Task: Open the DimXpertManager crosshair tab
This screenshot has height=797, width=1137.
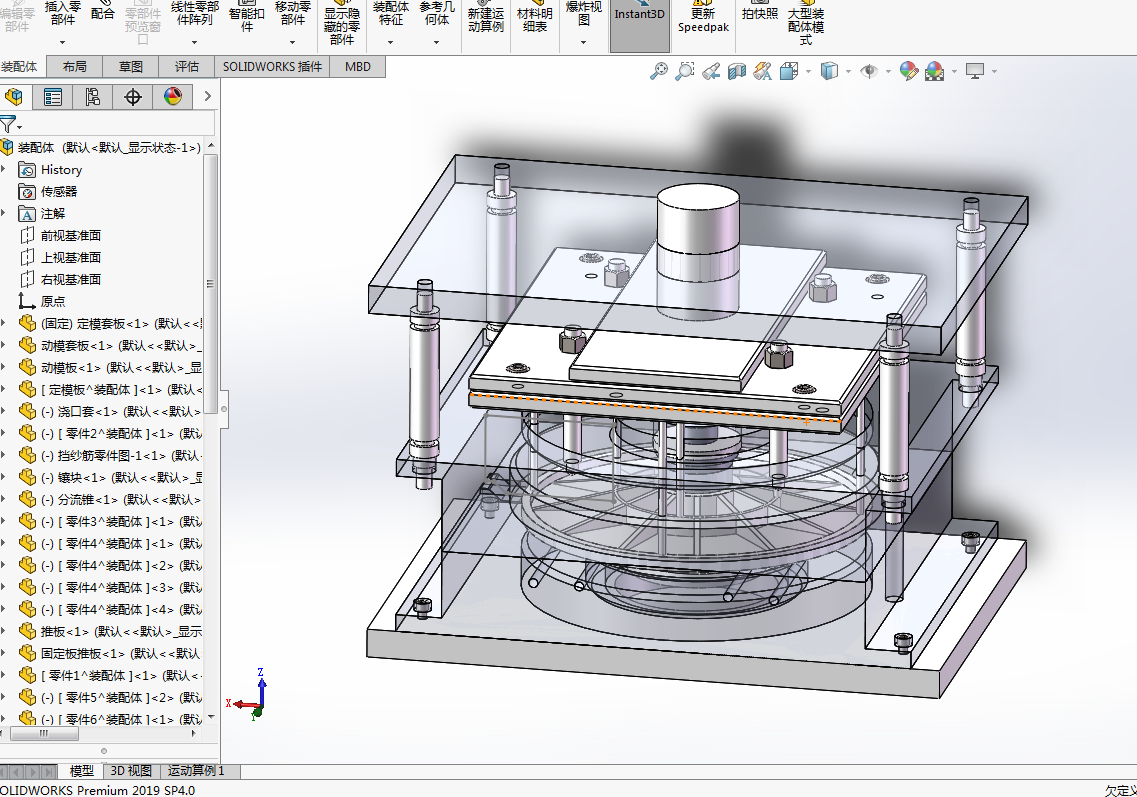Action: 132,97
